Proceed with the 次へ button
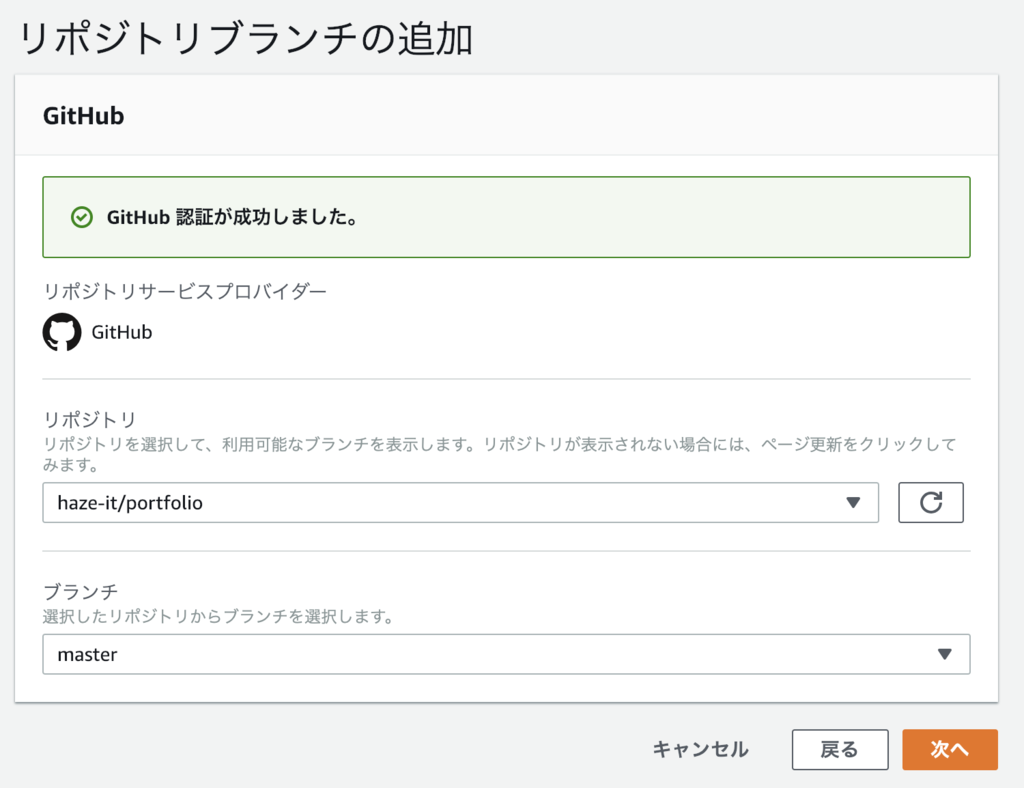The width and height of the screenshot is (1024, 788). (x=950, y=749)
